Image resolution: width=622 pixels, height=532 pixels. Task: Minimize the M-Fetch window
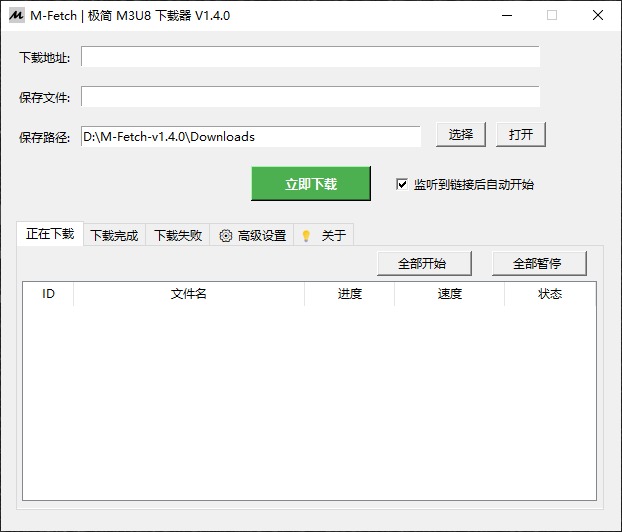(x=507, y=15)
